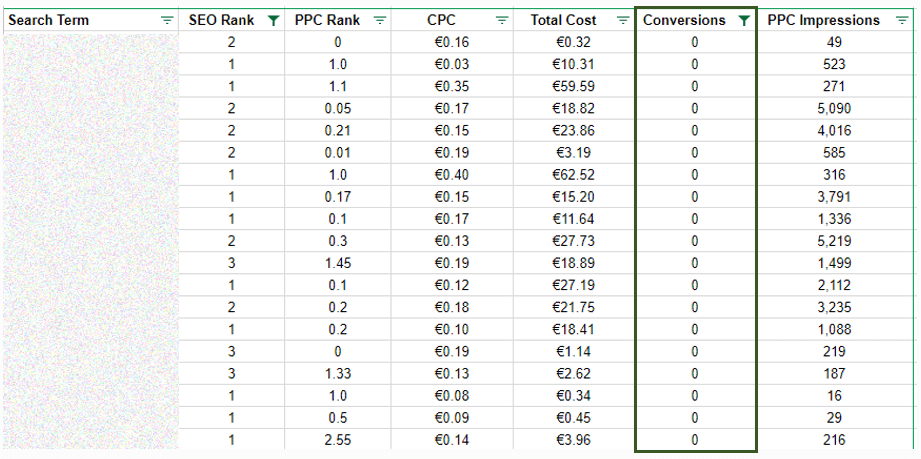This screenshot has width=921, height=459.
Task: Click the Total Cost header text
Action: pos(563,20)
